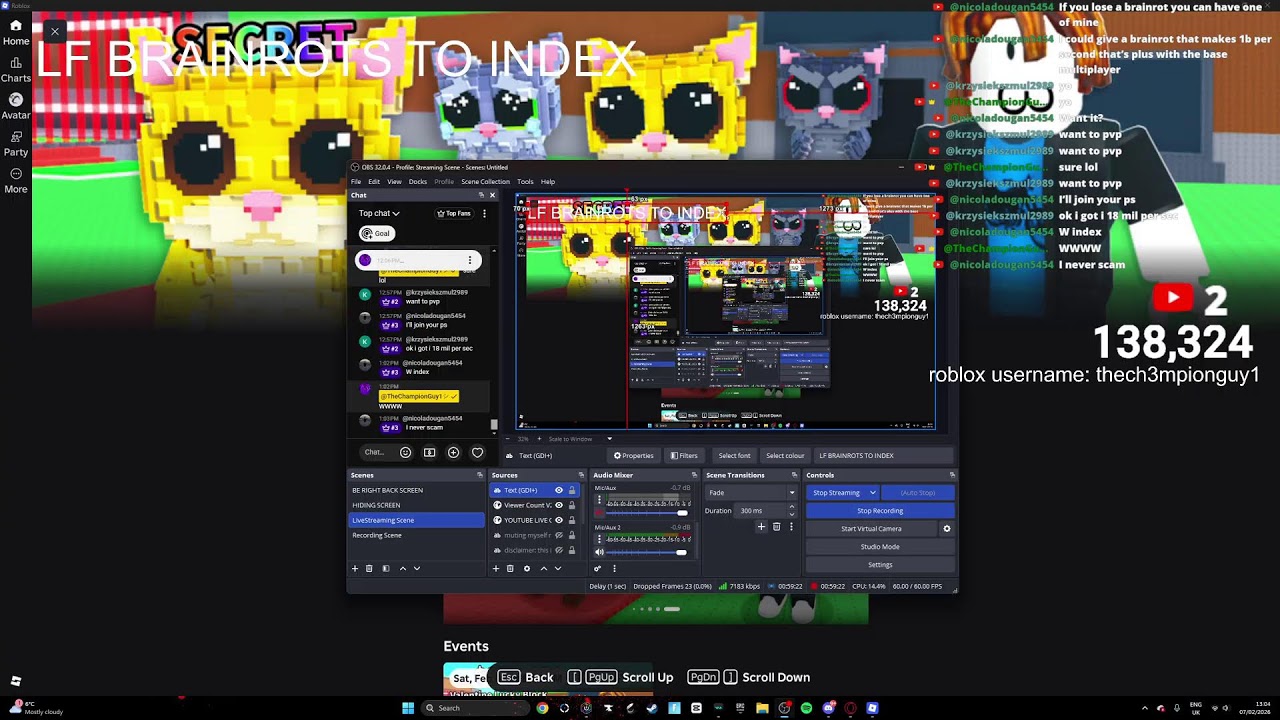This screenshot has width=1280, height=720.
Task: Open virtual camera settings gear
Action: (x=947, y=528)
